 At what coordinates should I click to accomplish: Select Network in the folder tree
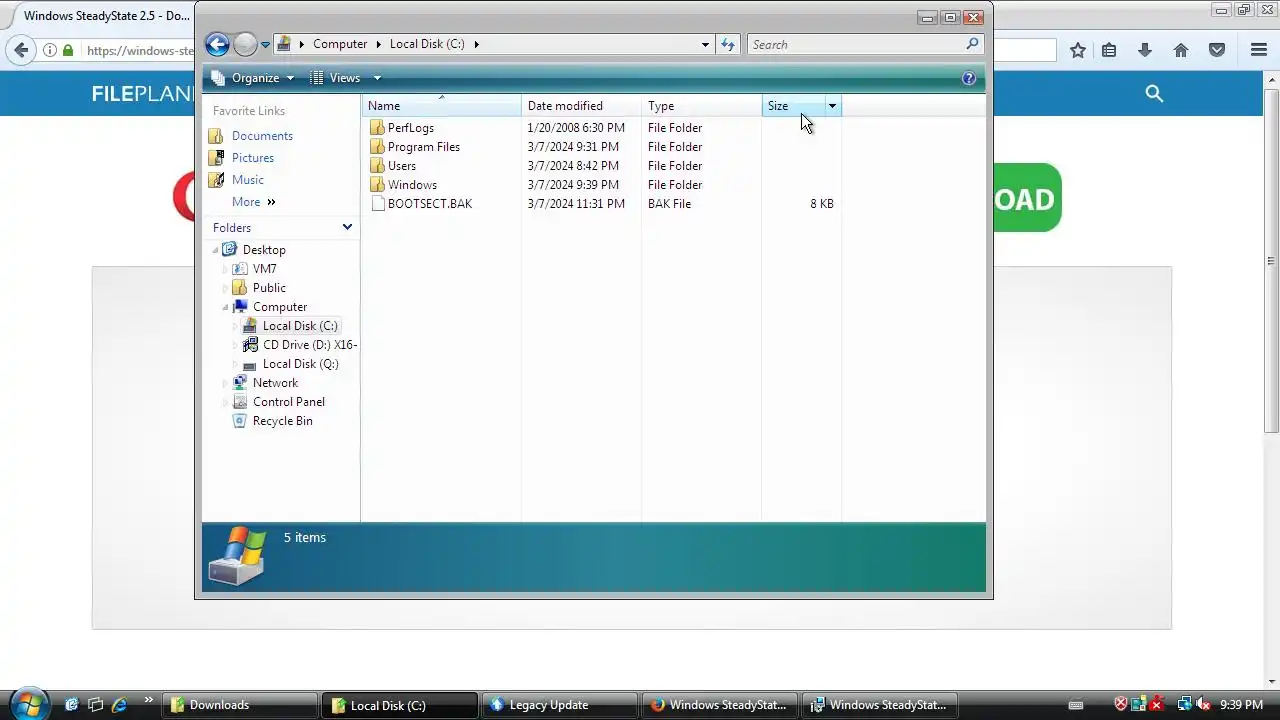coord(275,383)
